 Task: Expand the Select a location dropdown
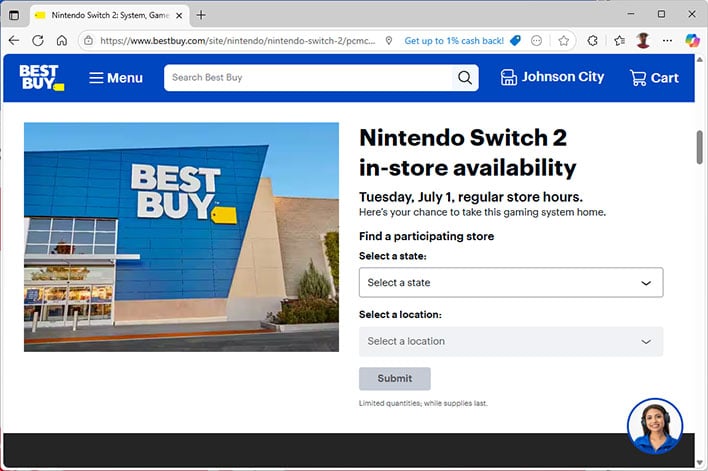[511, 341]
